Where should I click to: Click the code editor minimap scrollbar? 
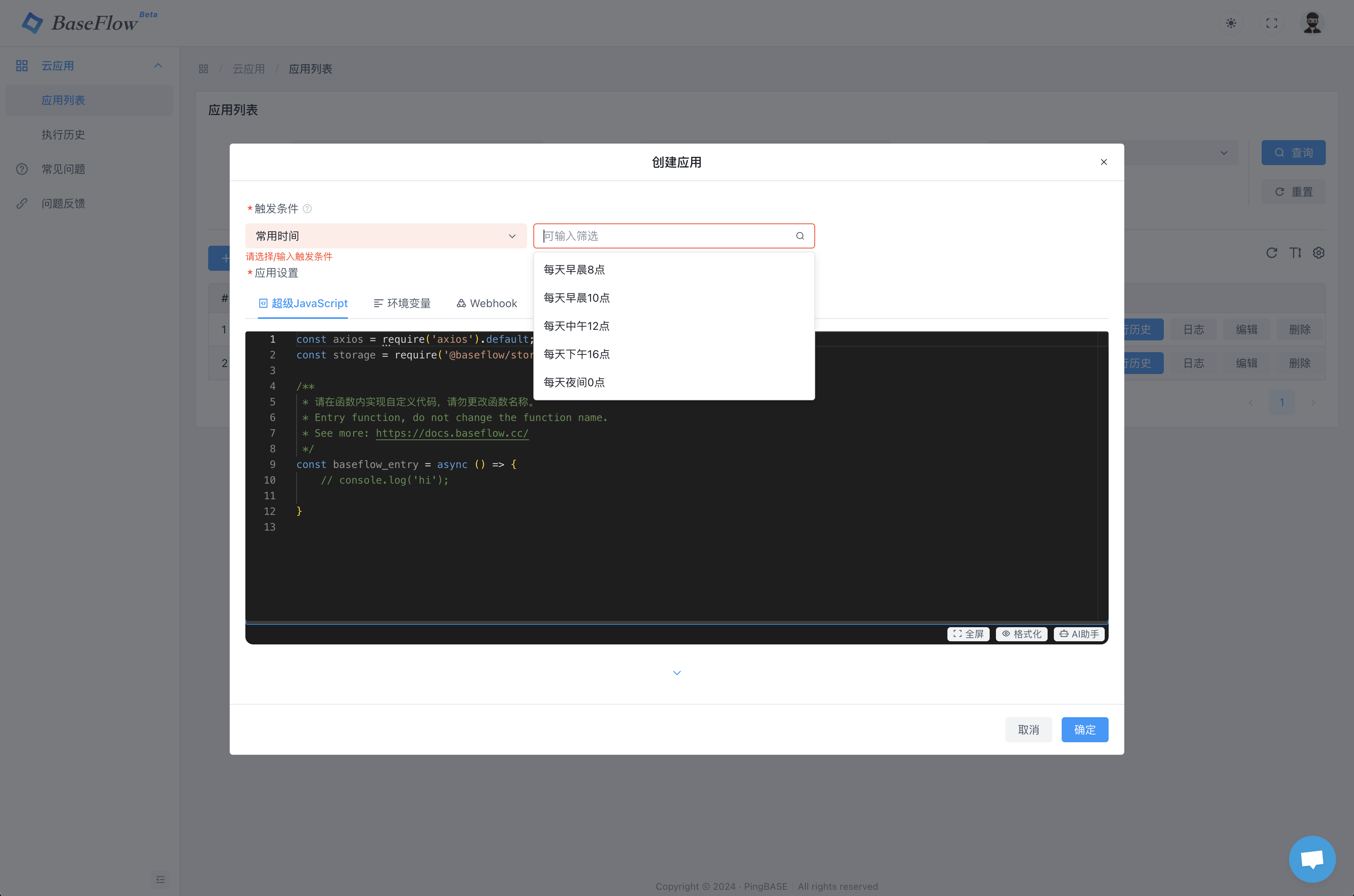1102,476
